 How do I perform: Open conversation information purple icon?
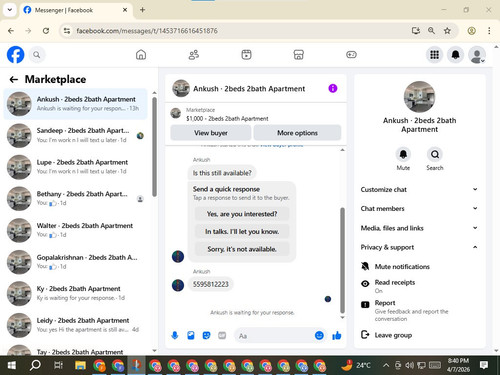click(x=333, y=88)
